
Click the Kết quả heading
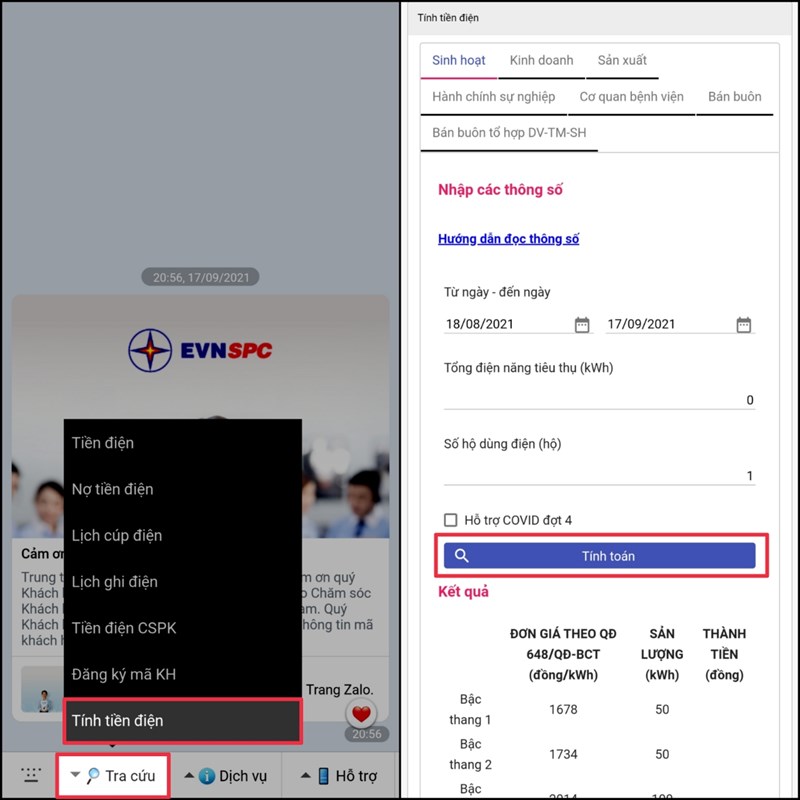(x=463, y=592)
